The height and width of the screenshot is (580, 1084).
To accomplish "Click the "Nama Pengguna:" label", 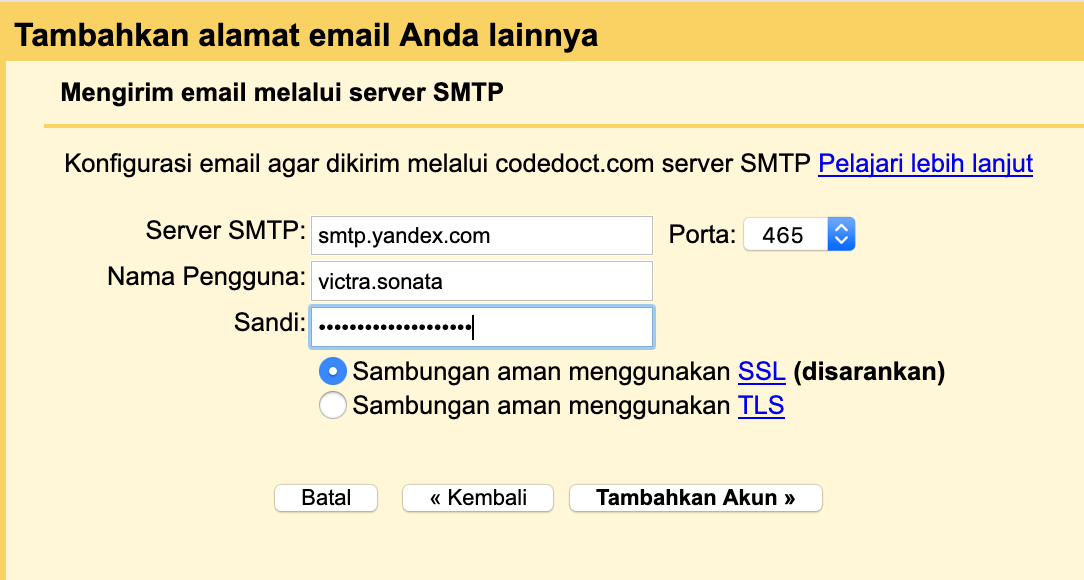I will [x=206, y=277].
